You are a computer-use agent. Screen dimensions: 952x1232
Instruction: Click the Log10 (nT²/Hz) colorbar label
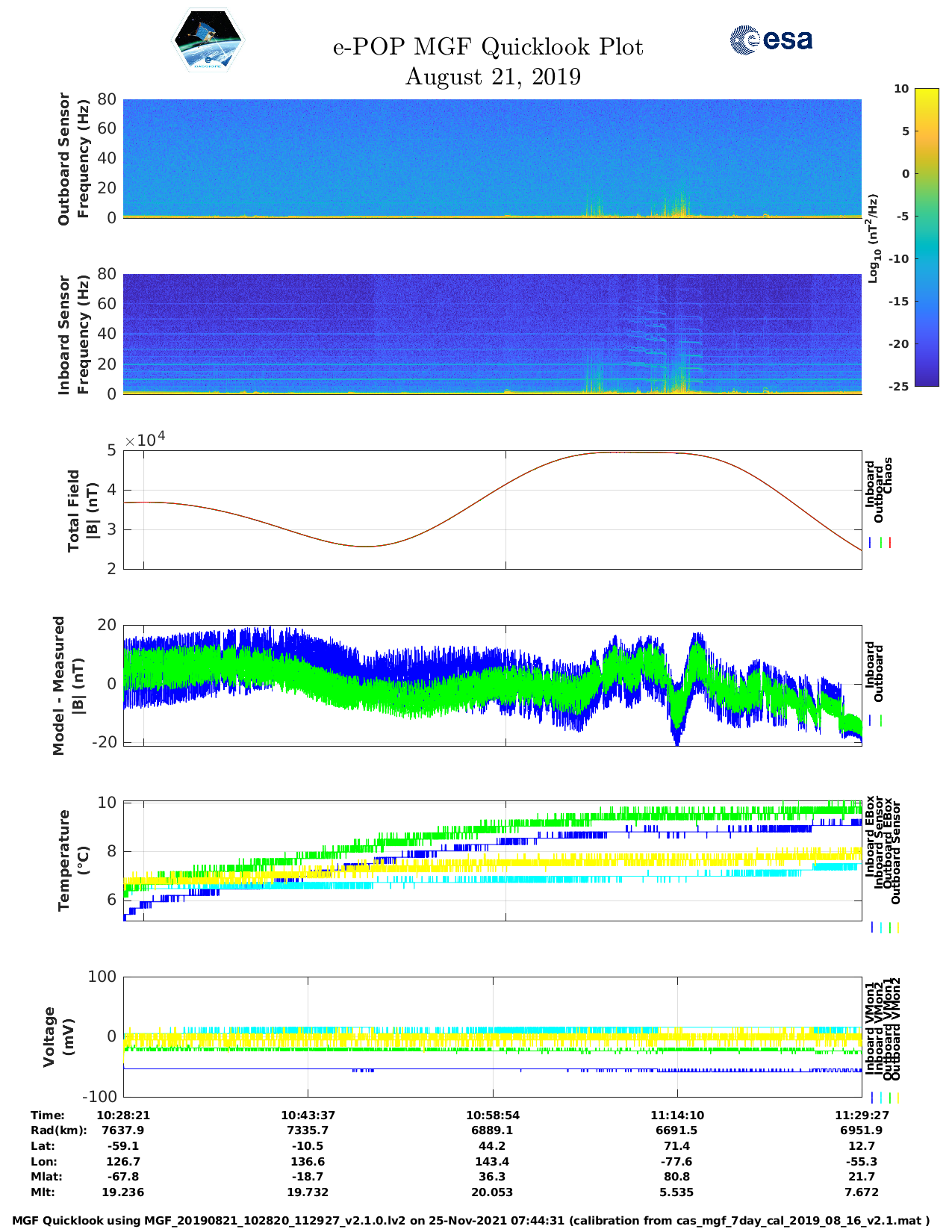click(x=872, y=238)
